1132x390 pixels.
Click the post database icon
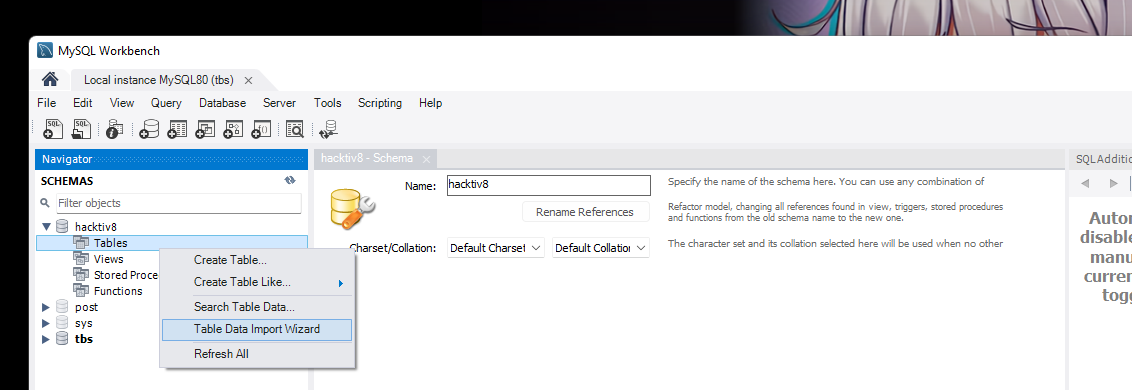(x=62, y=307)
